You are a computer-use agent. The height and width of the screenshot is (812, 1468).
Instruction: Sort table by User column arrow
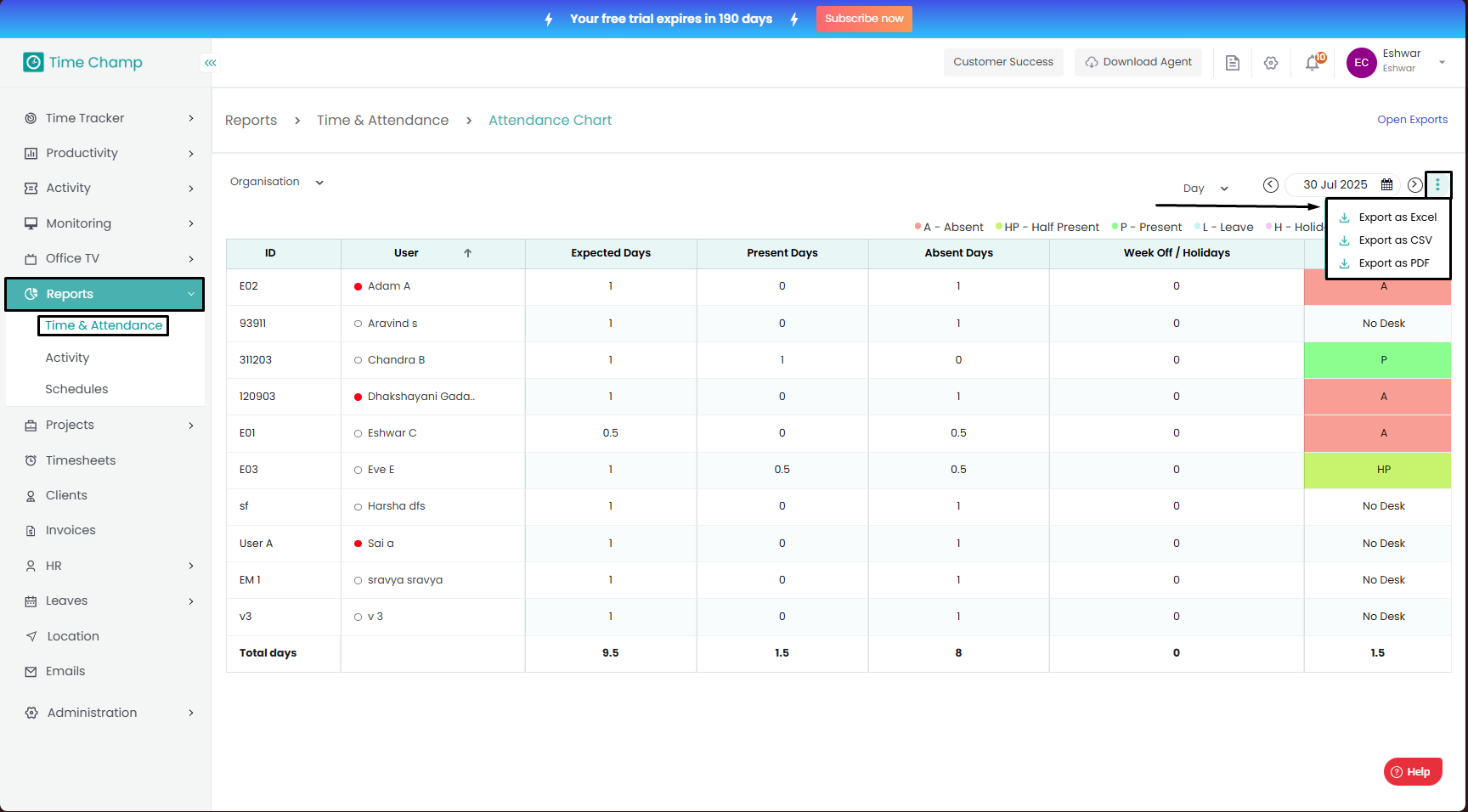click(467, 253)
